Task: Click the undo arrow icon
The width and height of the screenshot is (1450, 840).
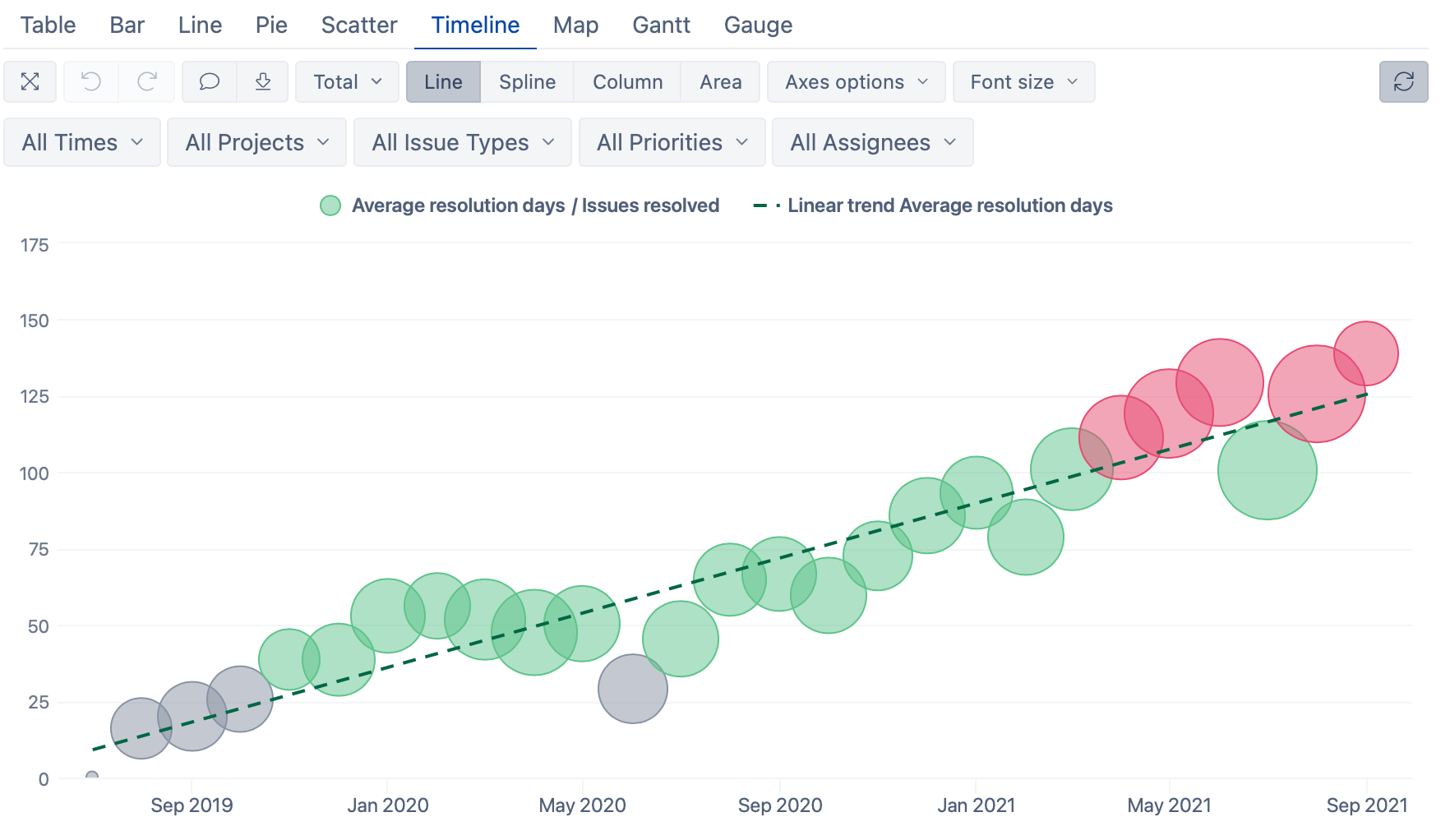Action: [x=91, y=81]
